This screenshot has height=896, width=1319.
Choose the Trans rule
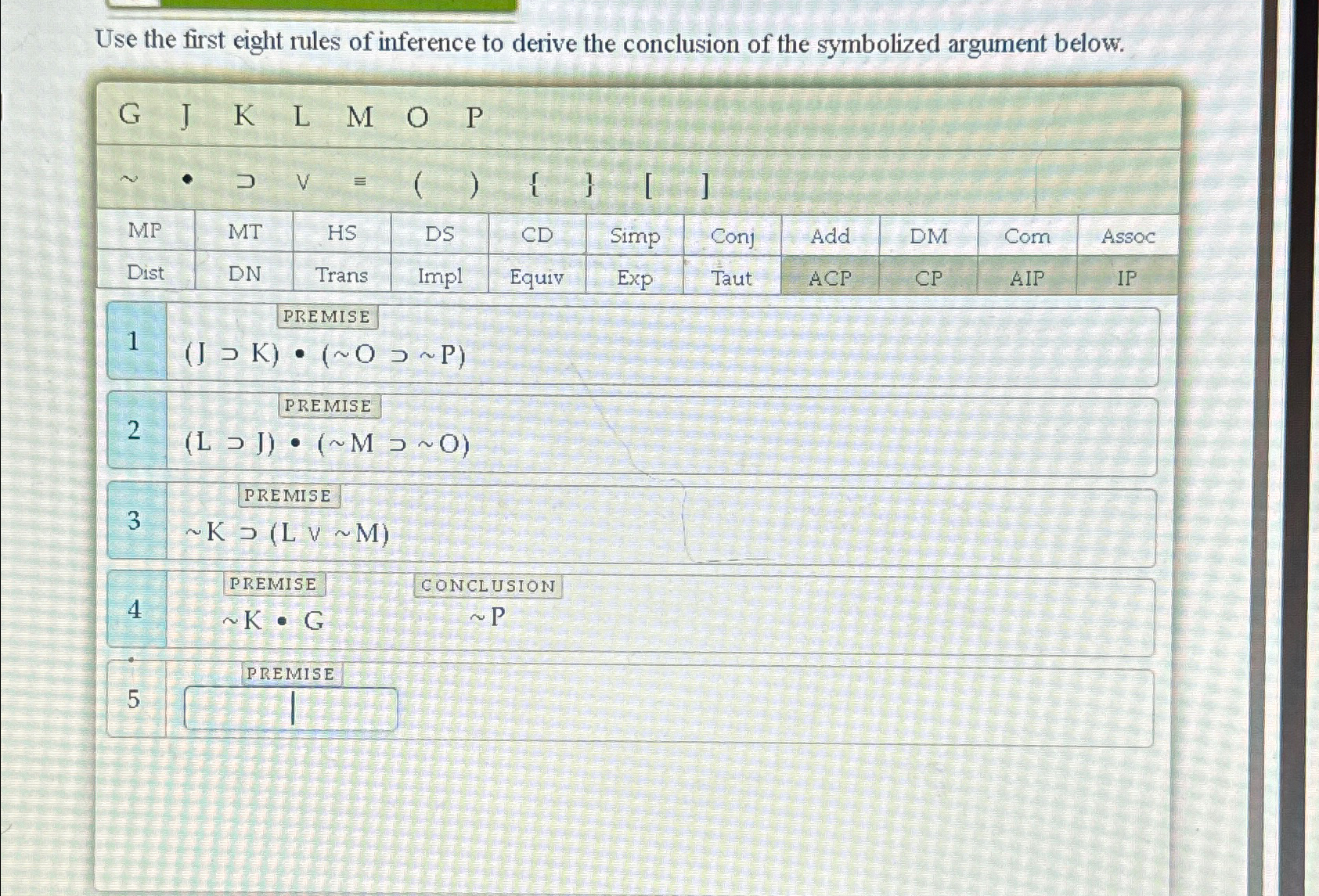(342, 275)
